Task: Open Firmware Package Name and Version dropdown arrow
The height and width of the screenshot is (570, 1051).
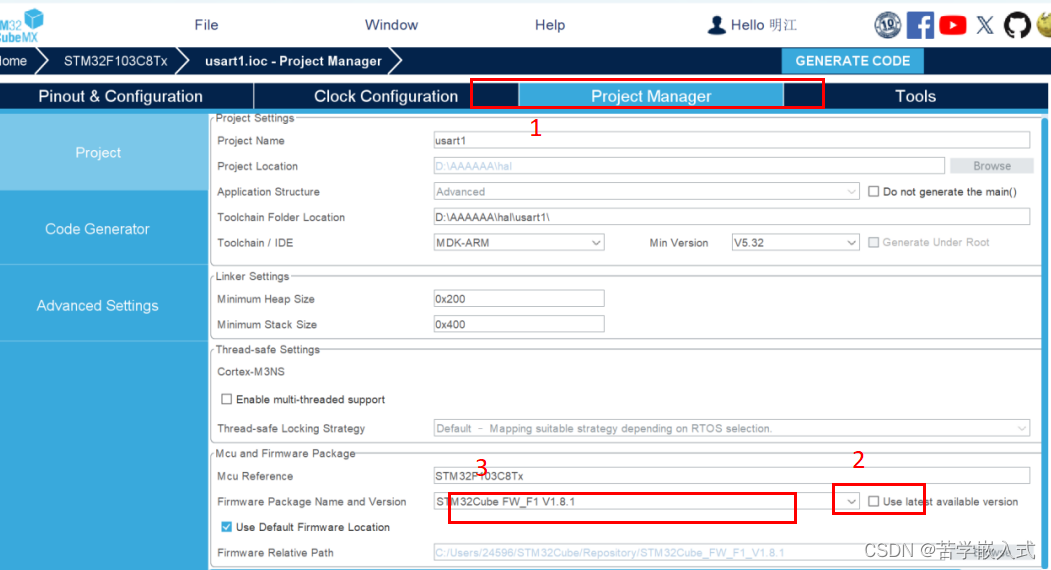Action: pos(851,501)
